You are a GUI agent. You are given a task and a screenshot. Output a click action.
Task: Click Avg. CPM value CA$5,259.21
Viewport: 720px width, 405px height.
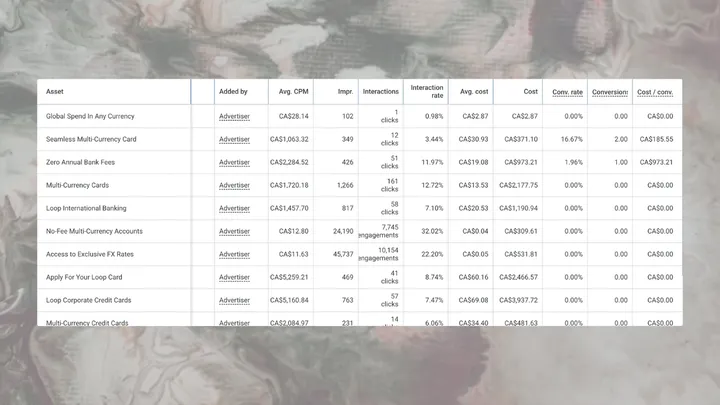coord(289,277)
